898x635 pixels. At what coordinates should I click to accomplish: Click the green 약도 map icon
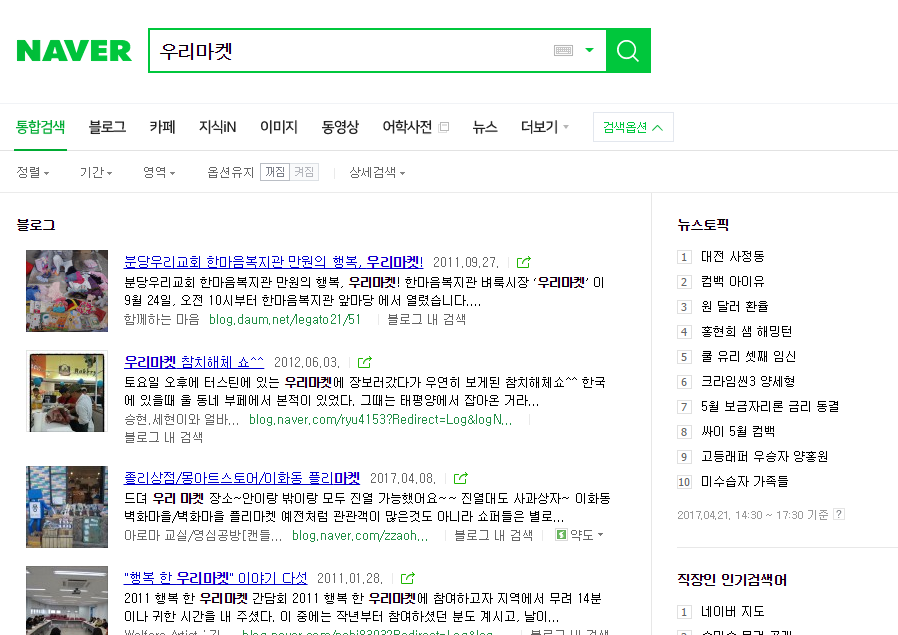(x=561, y=535)
